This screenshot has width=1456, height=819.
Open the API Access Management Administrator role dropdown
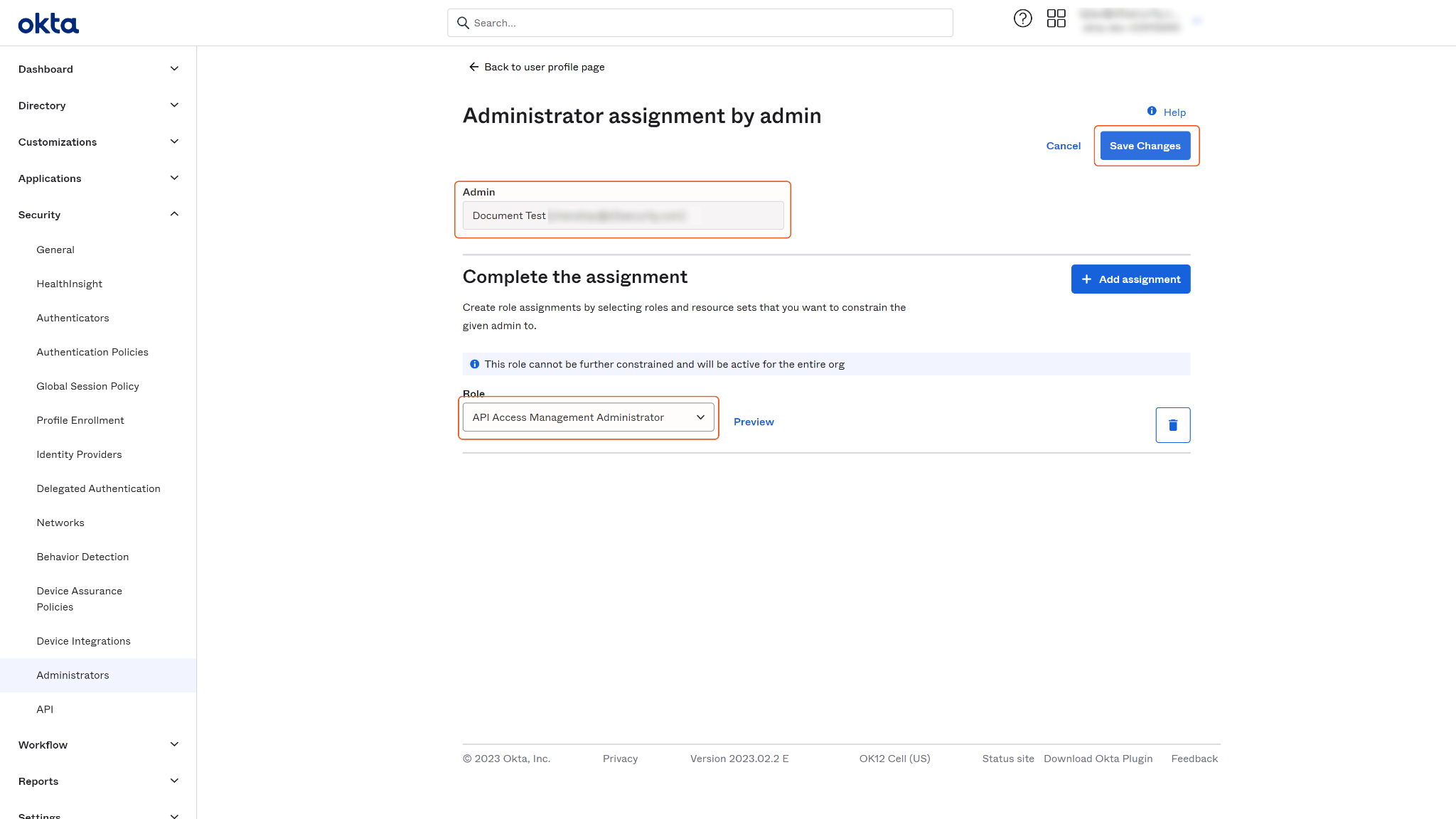[x=588, y=417]
